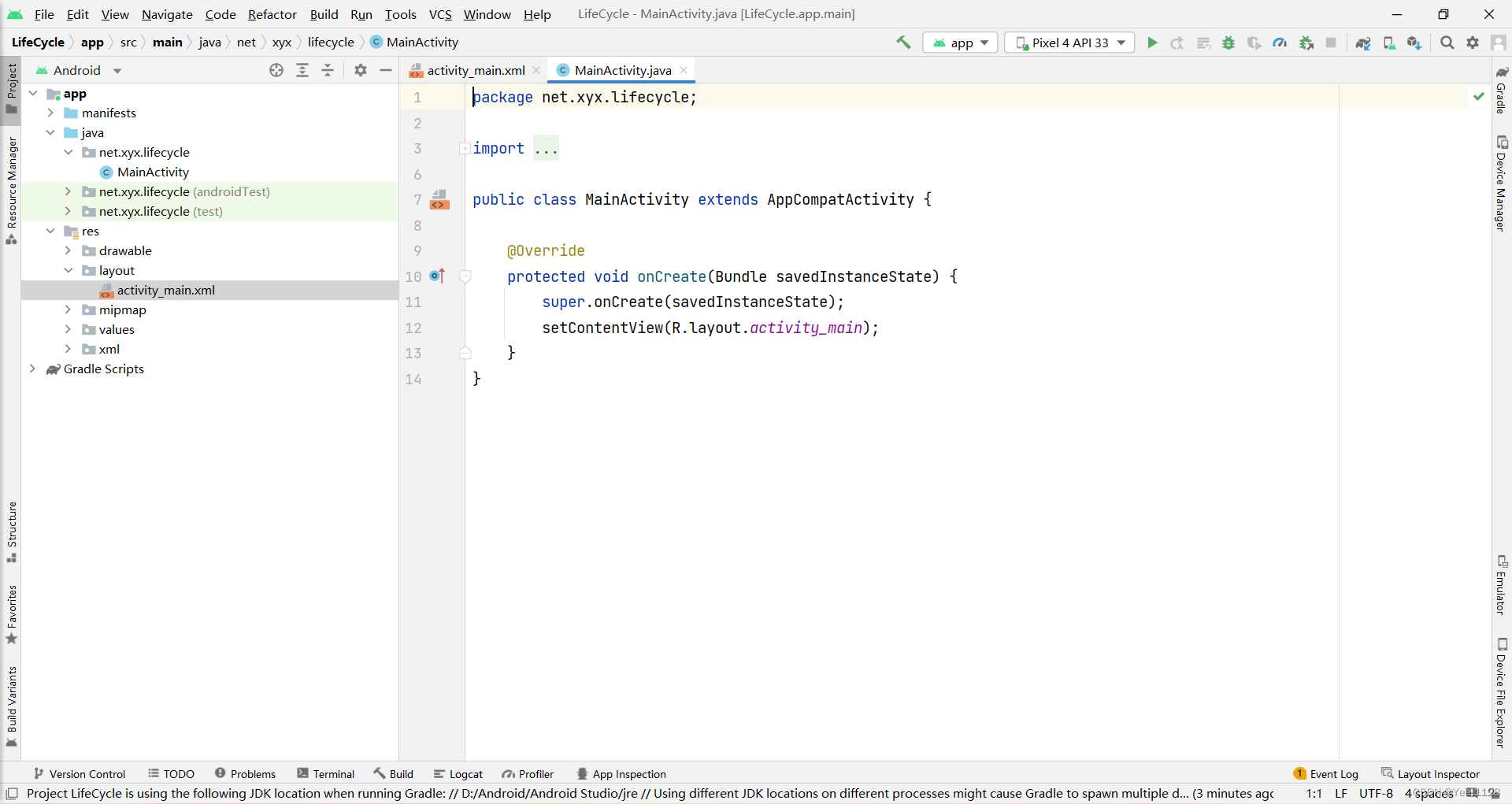The height and width of the screenshot is (804, 1512).
Task: Open the run configuration 'app' dropdown
Action: [961, 43]
